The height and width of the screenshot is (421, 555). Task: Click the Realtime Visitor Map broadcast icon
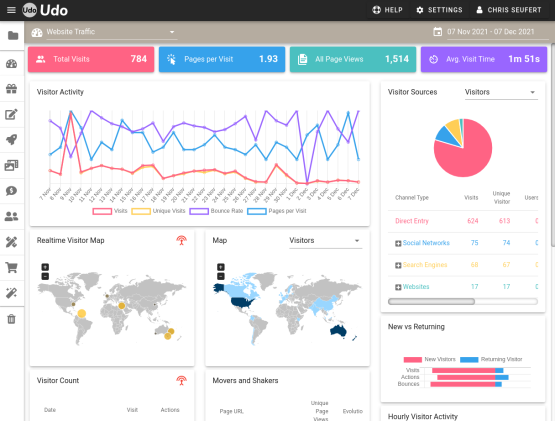coord(182,240)
